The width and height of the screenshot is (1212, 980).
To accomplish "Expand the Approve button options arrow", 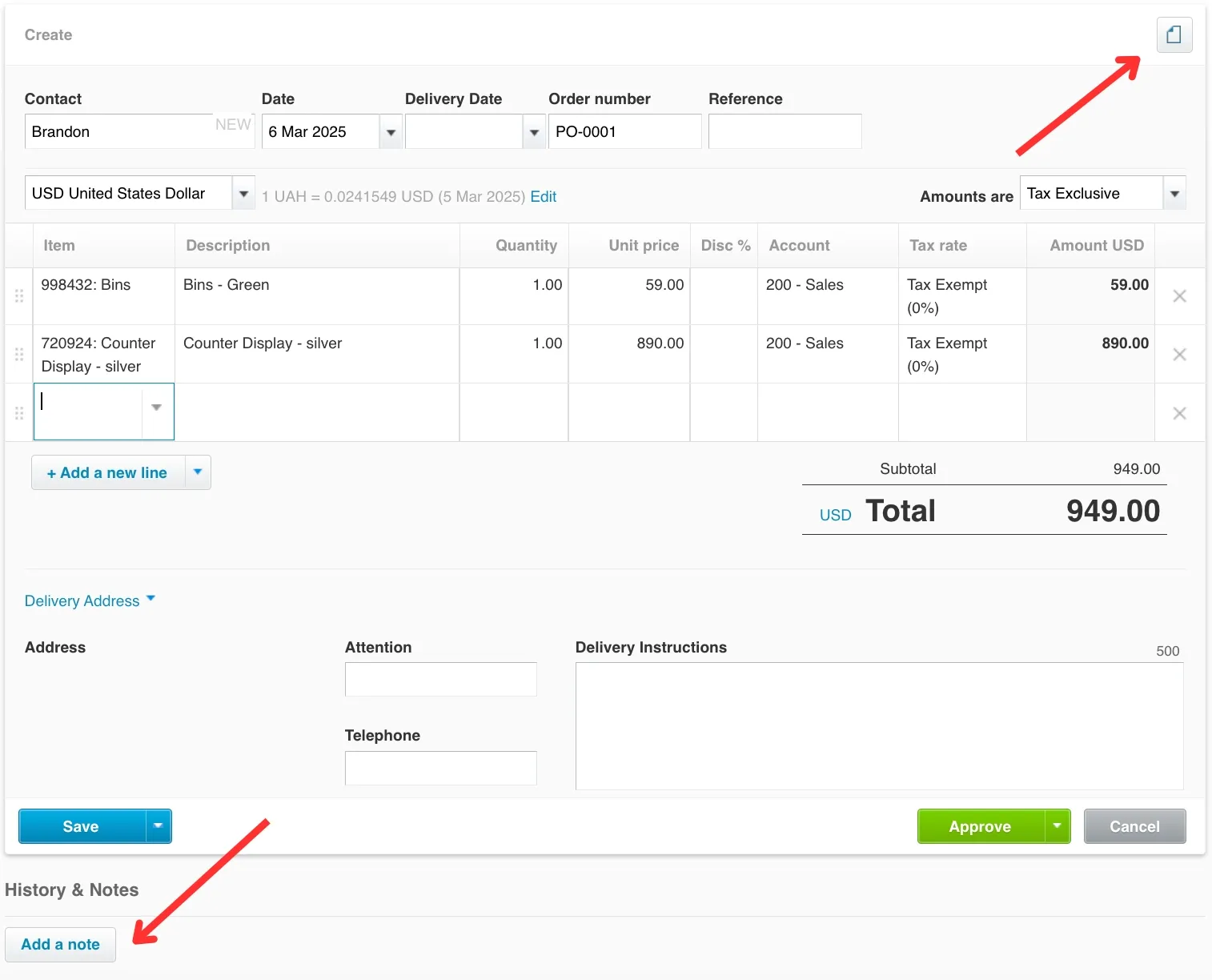I will click(1057, 826).
